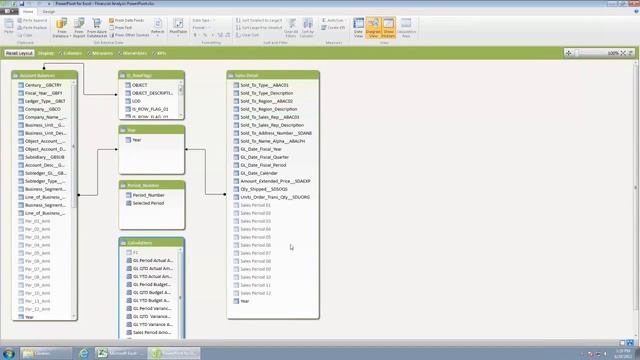Click the Save icon in title bar
Screen dimensions: 640x360
(22, 4)
